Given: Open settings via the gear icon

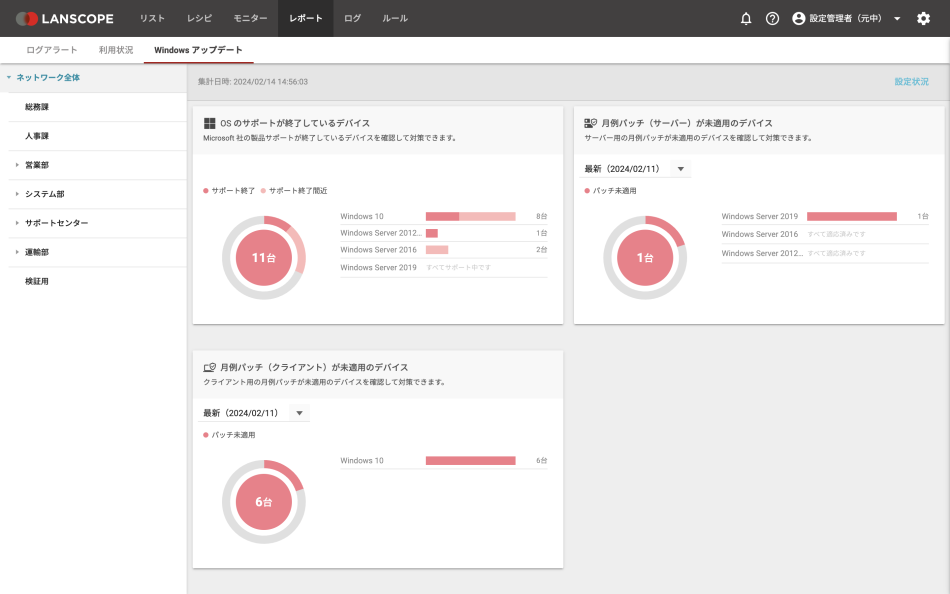Looking at the screenshot, I should click(x=923, y=19).
